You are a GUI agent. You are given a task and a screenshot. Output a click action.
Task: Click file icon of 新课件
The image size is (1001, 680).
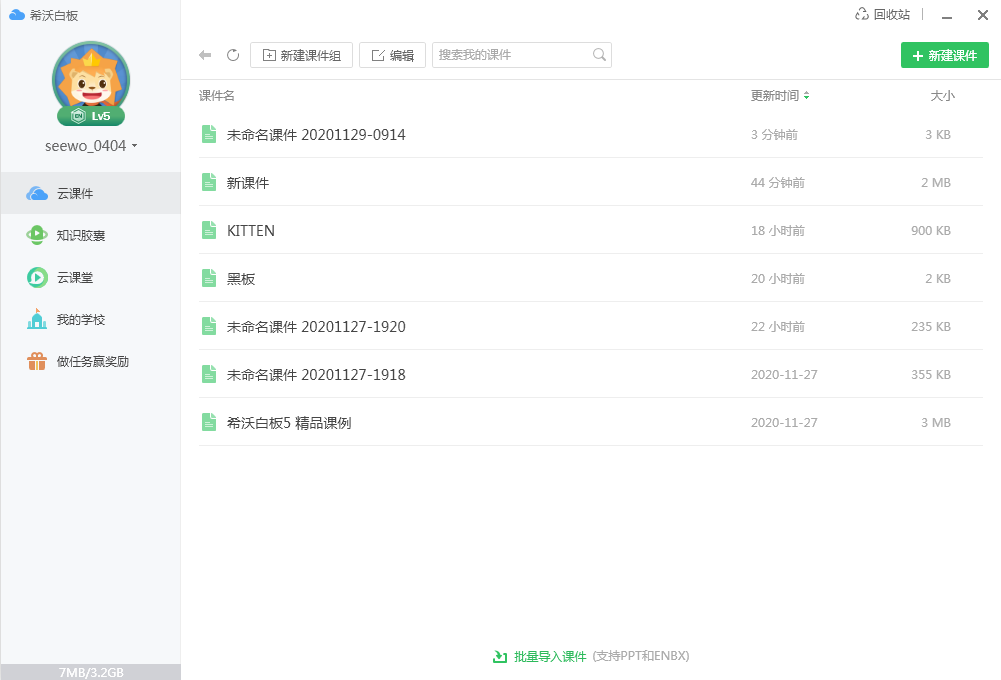209,183
